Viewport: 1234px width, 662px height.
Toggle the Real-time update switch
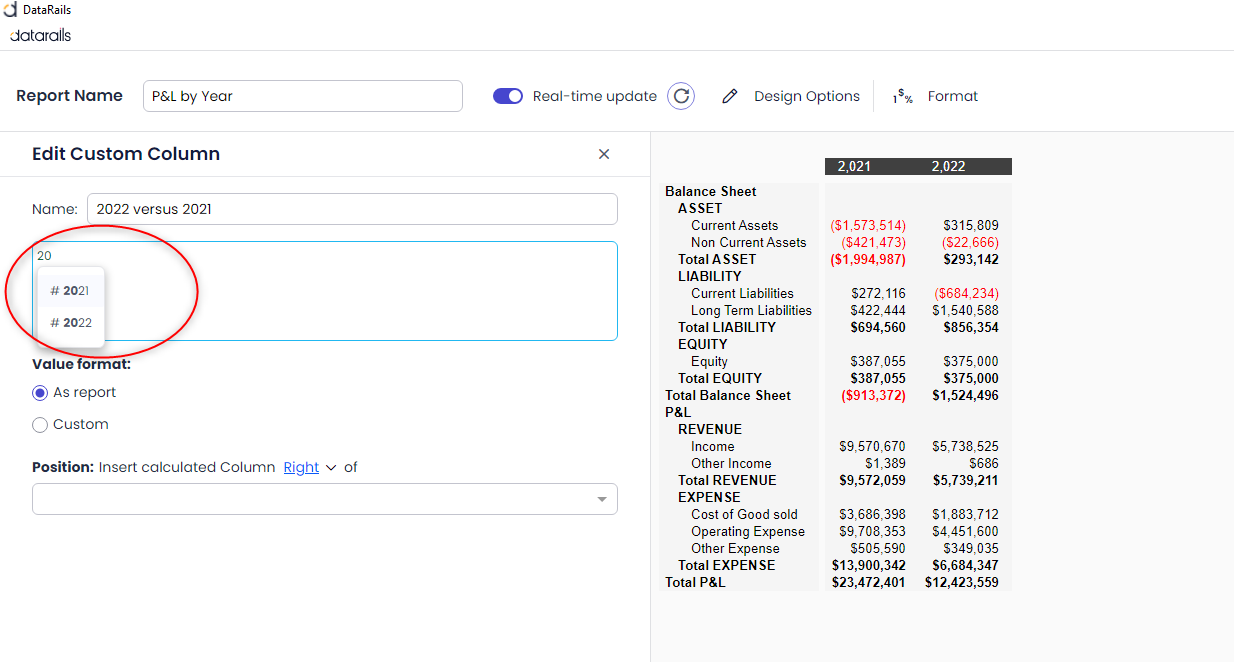pyautogui.click(x=508, y=96)
